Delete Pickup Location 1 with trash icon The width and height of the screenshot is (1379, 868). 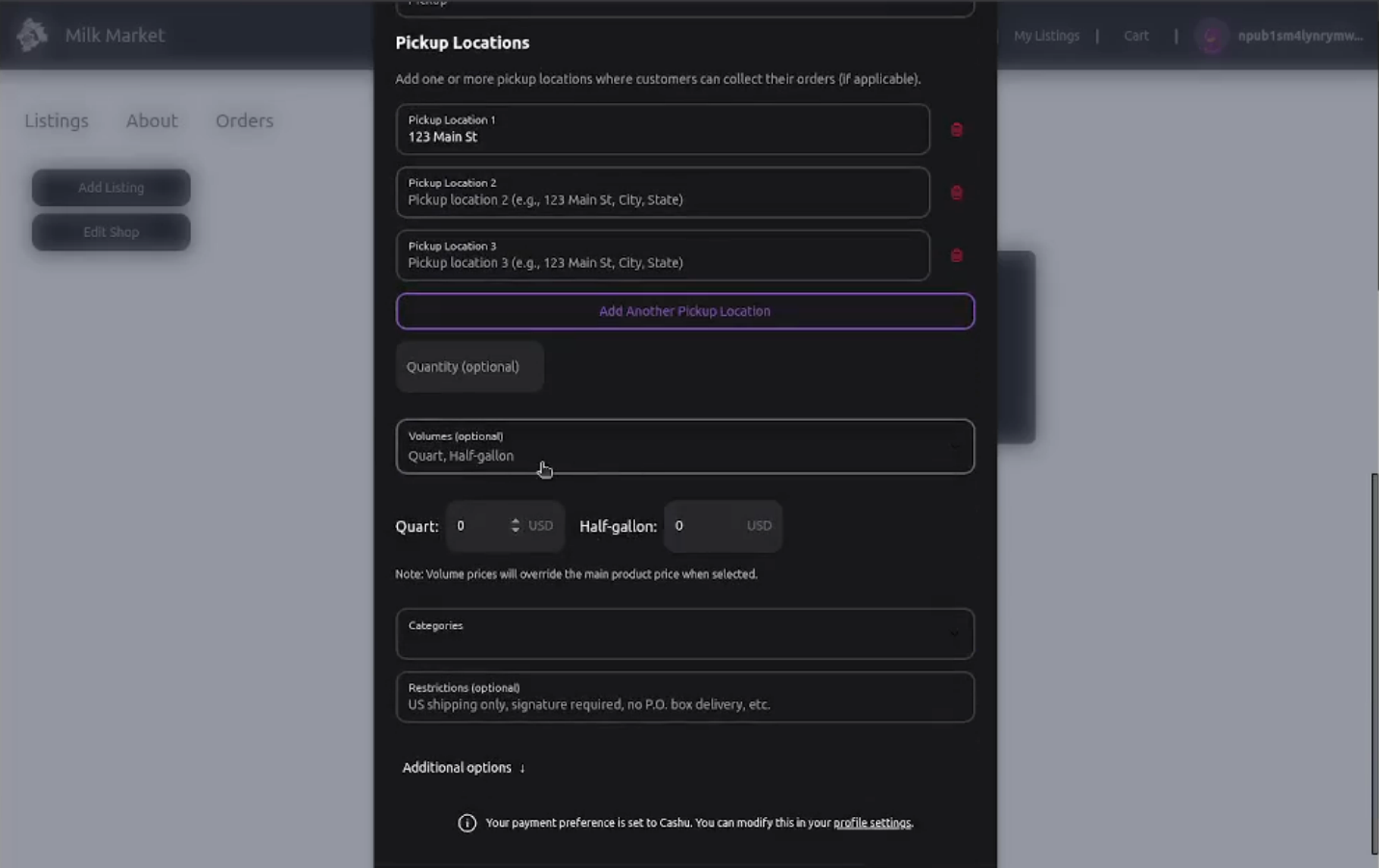pos(956,130)
